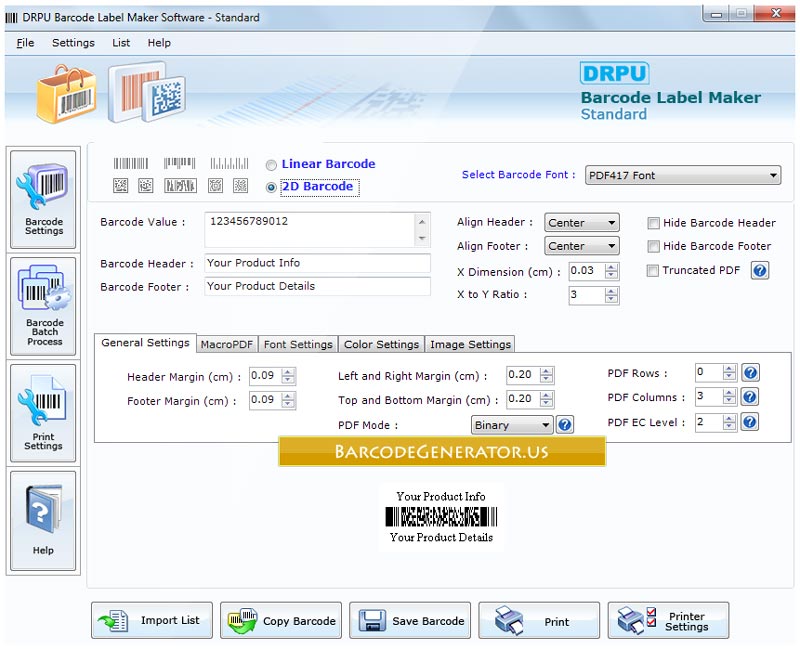Click the shopping bag barcode logo
Viewport: 800px width, 649px height.
[x=66, y=94]
